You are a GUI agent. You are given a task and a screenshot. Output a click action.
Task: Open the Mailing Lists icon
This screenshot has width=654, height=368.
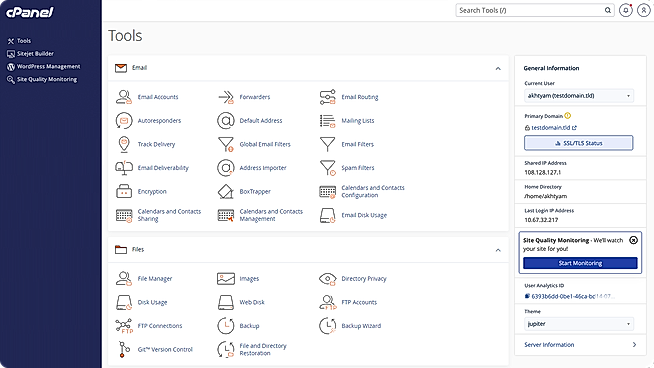click(x=327, y=121)
